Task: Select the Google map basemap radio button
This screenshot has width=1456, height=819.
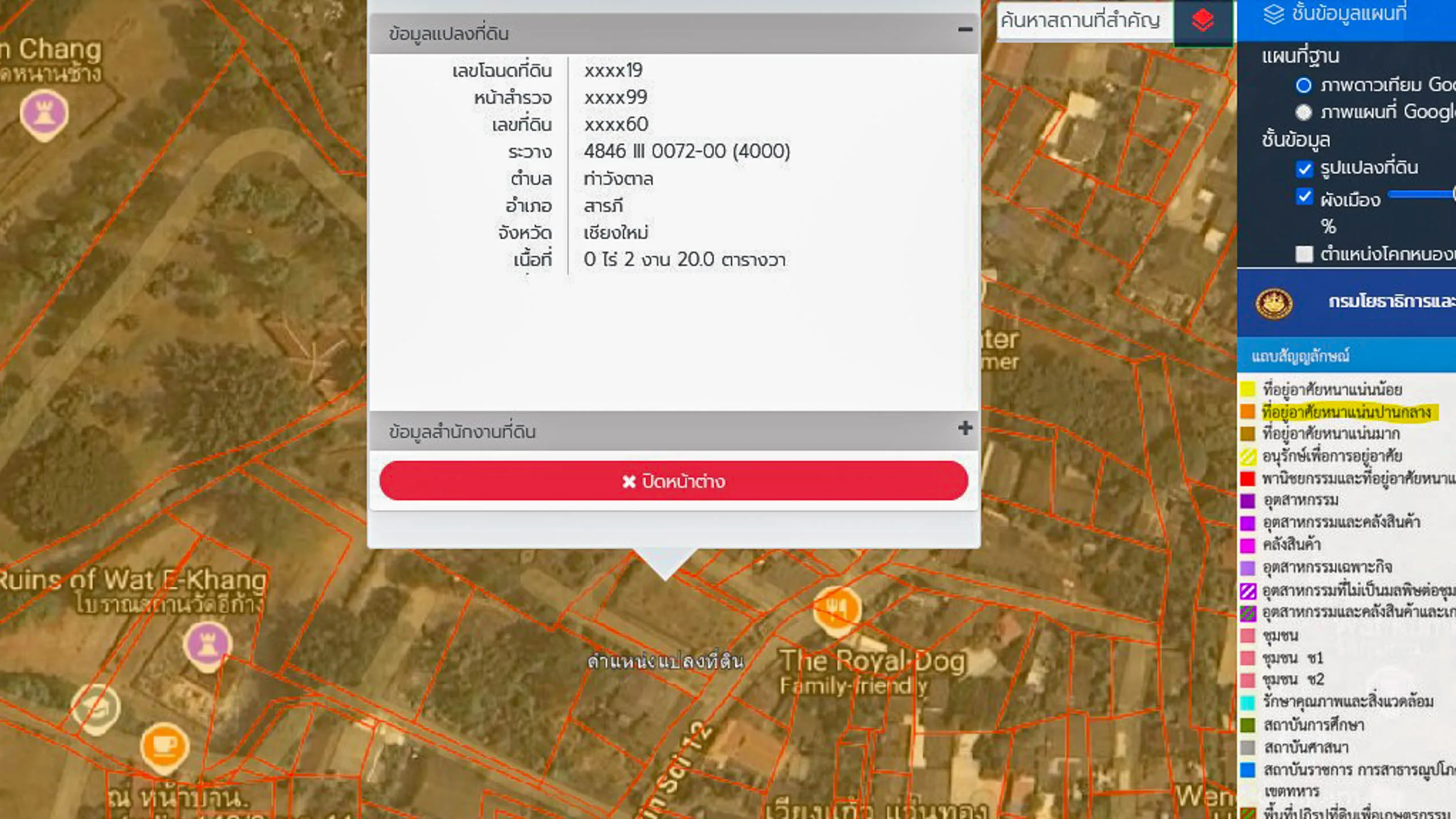Action: (1303, 112)
